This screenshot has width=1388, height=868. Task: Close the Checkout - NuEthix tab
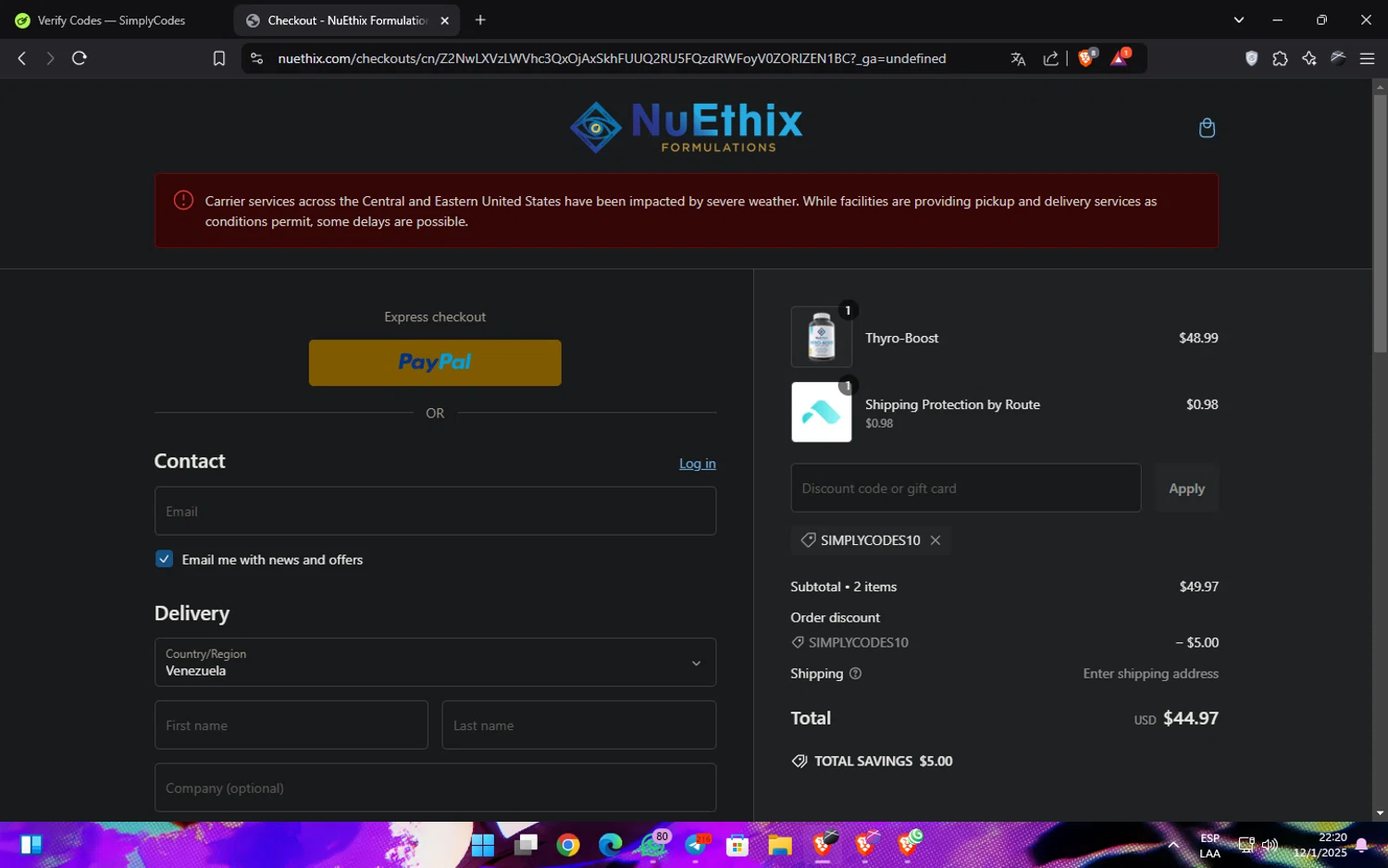pos(444,20)
